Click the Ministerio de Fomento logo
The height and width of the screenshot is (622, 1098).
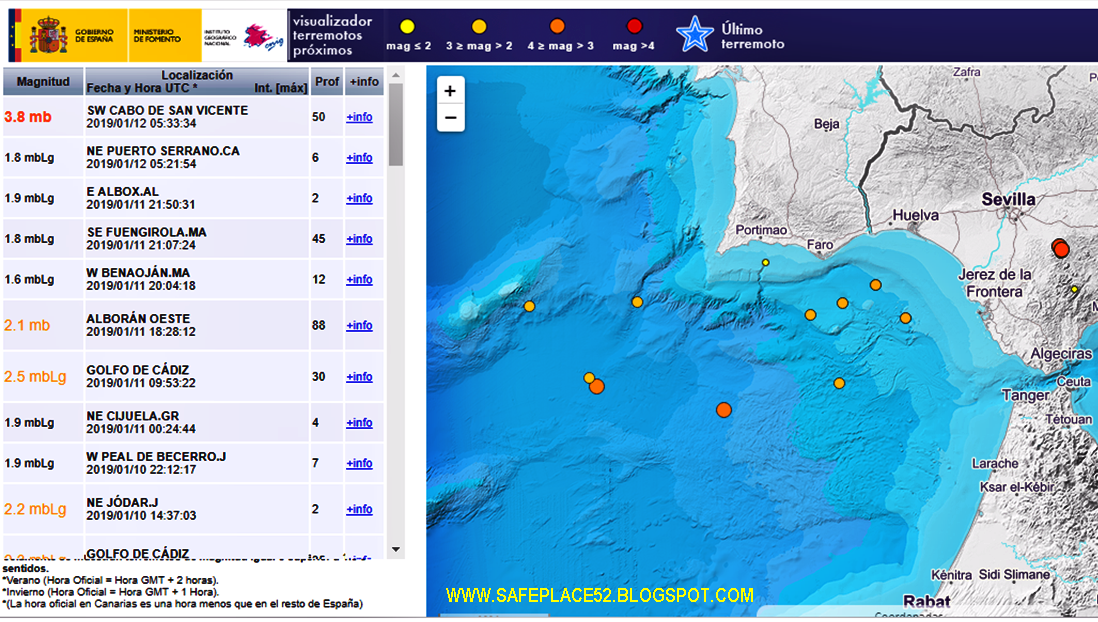165,35
